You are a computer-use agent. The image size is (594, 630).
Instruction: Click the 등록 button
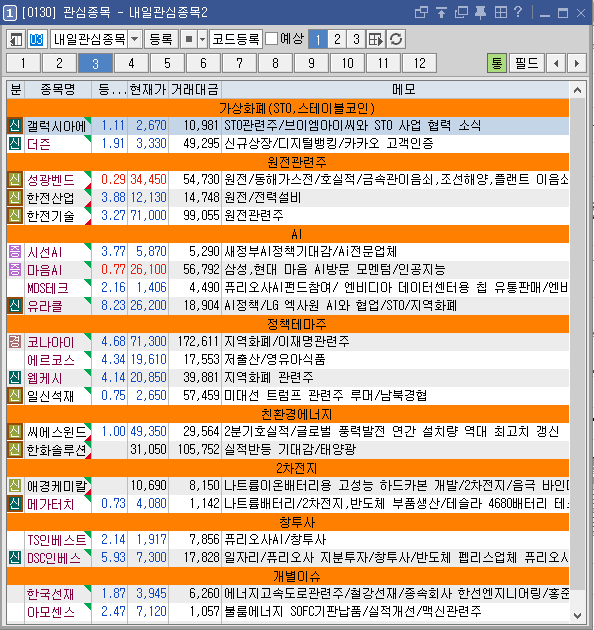coord(161,39)
